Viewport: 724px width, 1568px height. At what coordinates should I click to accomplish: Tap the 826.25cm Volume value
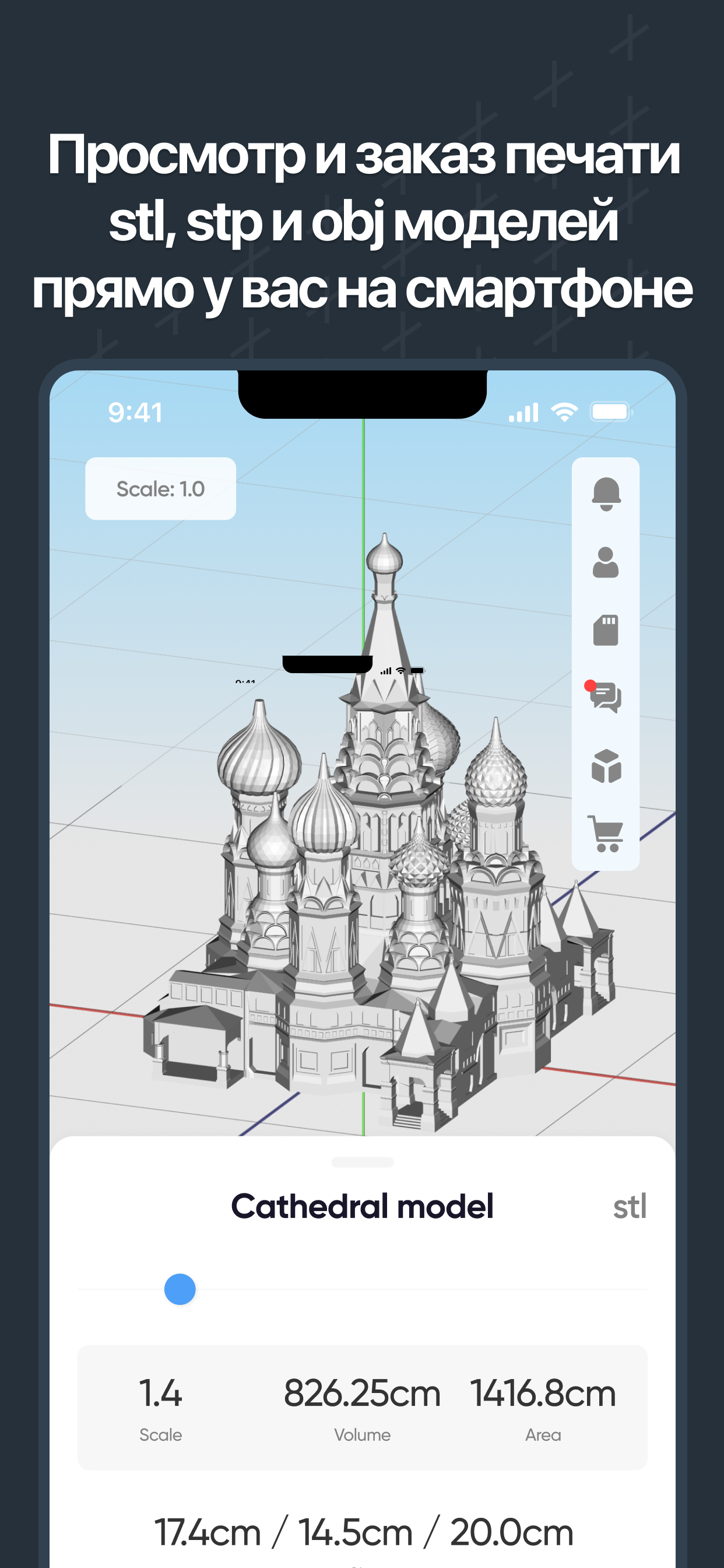362,1392
